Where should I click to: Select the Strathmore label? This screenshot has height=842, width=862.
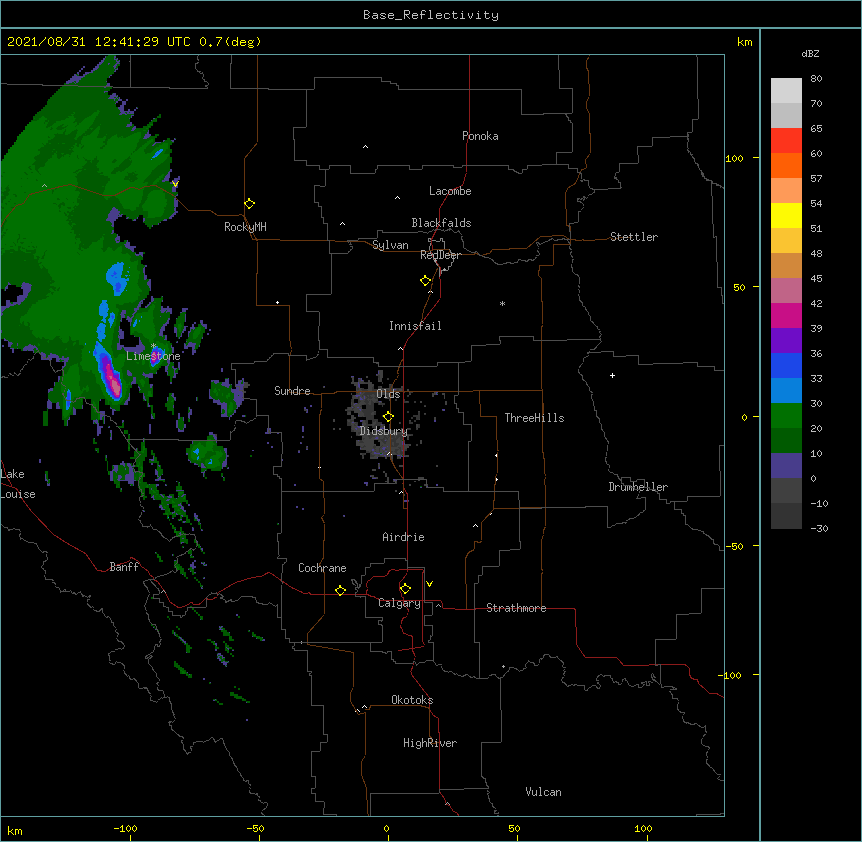[516, 608]
